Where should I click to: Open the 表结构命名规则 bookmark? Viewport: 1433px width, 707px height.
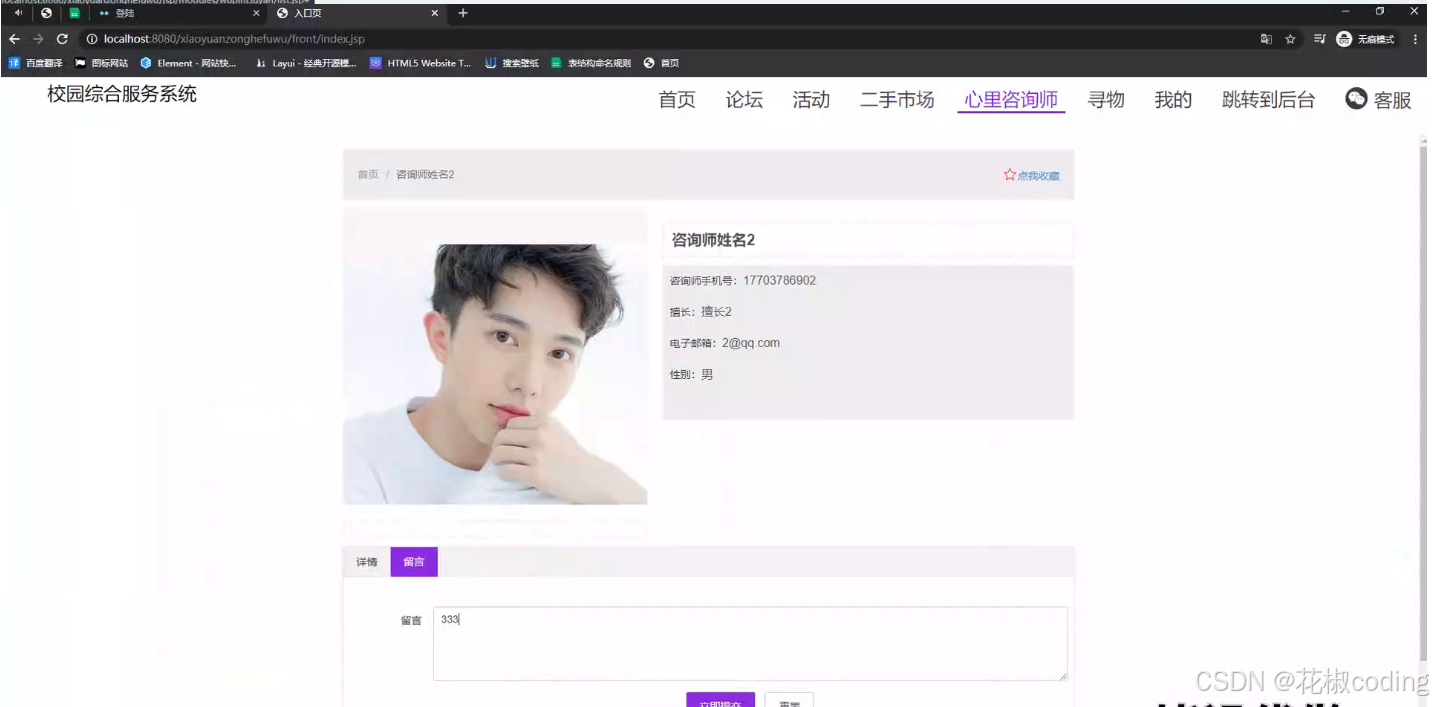point(591,63)
